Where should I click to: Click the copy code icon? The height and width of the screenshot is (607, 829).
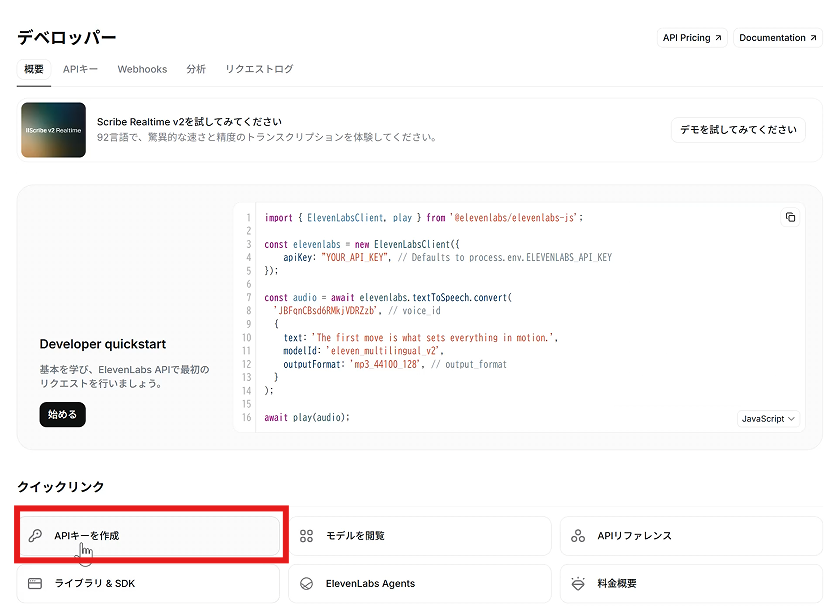[790, 217]
